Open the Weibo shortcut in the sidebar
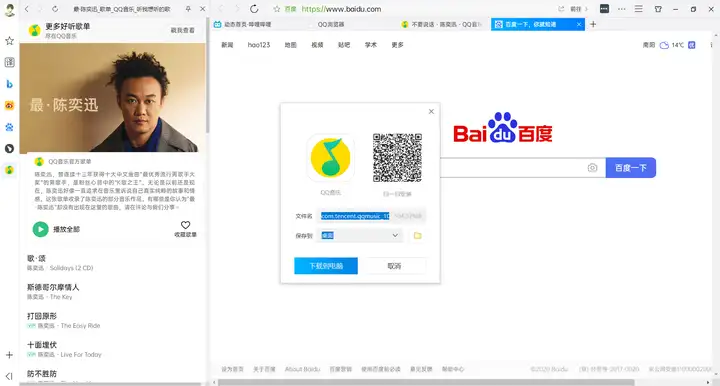The width and height of the screenshot is (720, 386). pyautogui.click(x=9, y=106)
